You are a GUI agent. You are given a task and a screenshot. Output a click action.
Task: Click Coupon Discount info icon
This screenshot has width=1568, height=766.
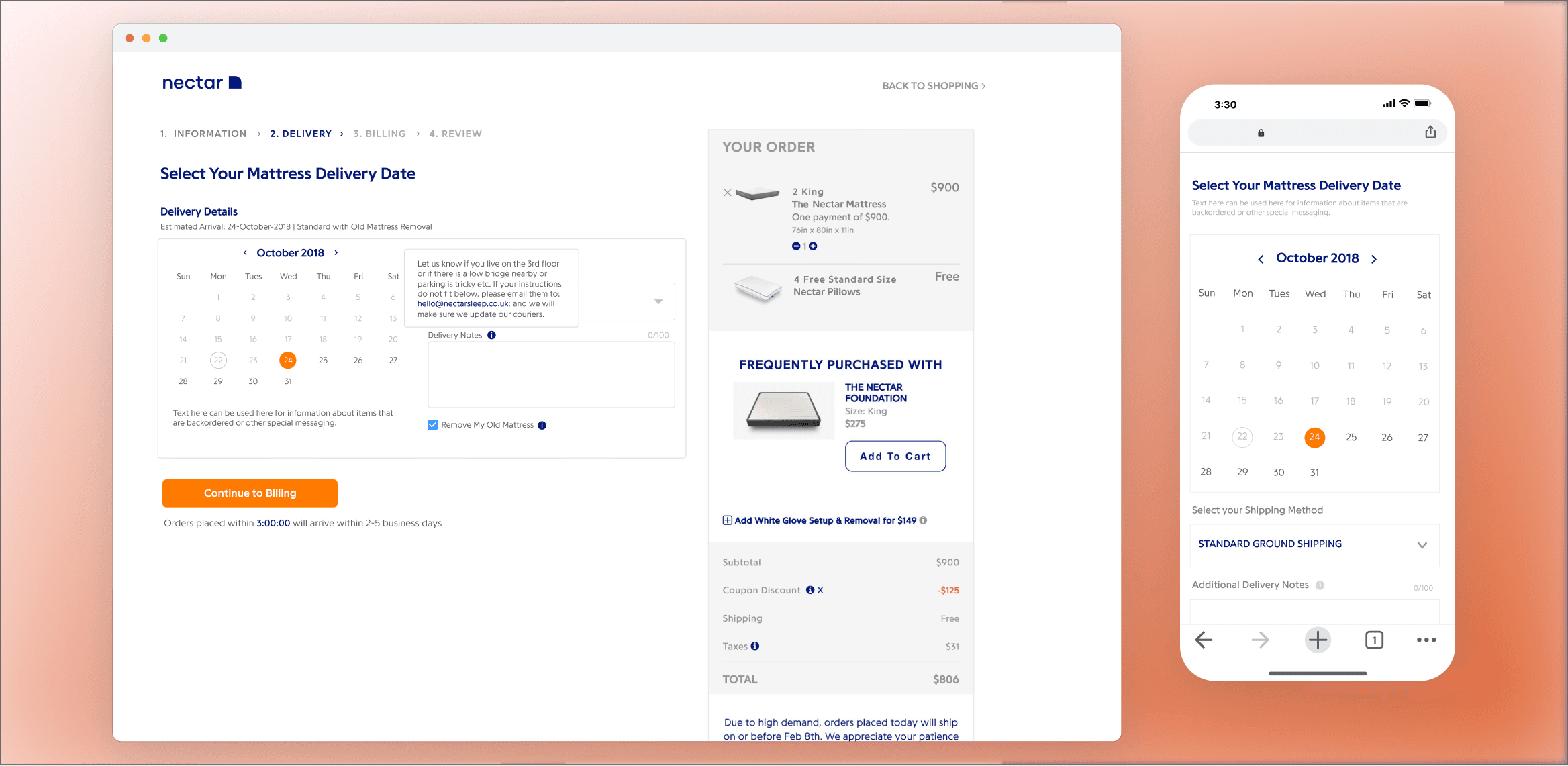(810, 590)
